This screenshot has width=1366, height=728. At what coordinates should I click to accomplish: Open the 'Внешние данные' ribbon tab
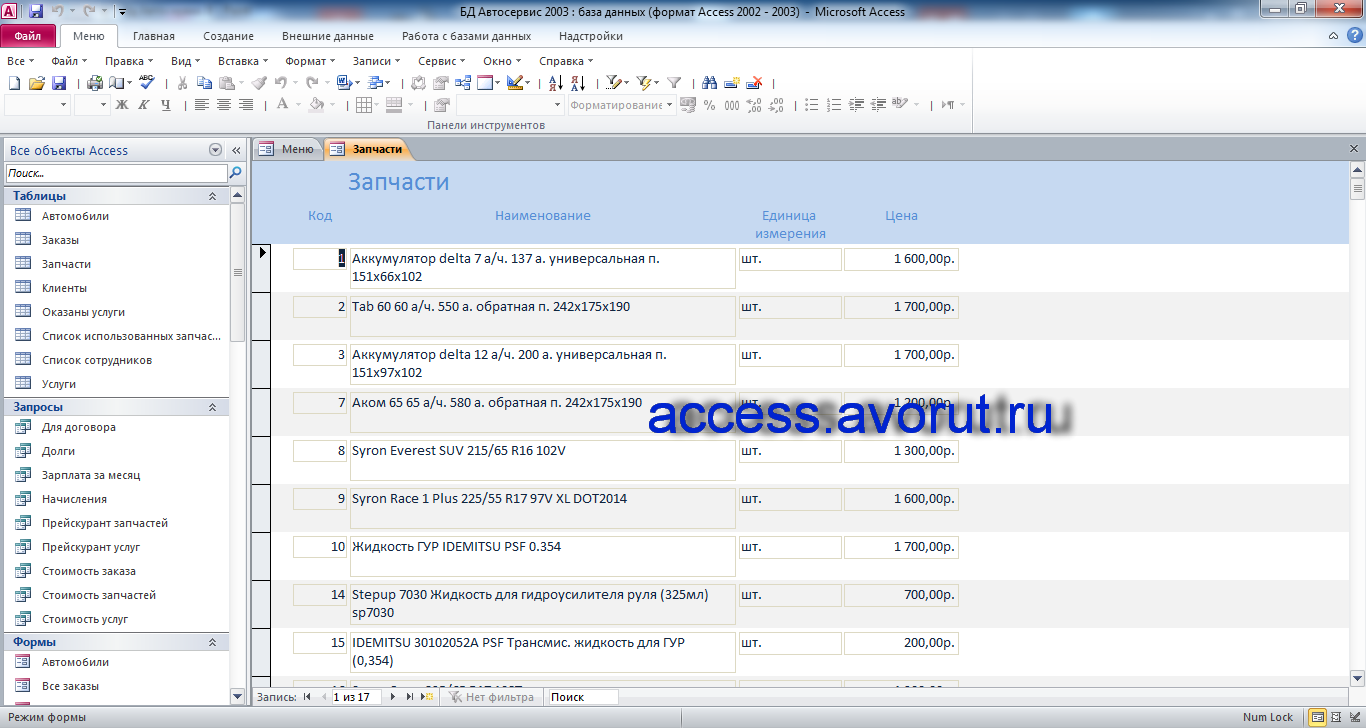point(327,36)
